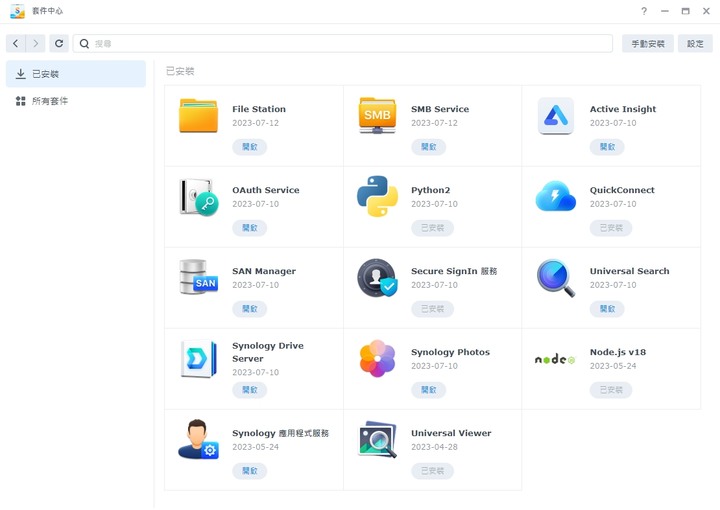Click the Synology application service user icon
This screenshot has height=510, width=720.
[198, 439]
